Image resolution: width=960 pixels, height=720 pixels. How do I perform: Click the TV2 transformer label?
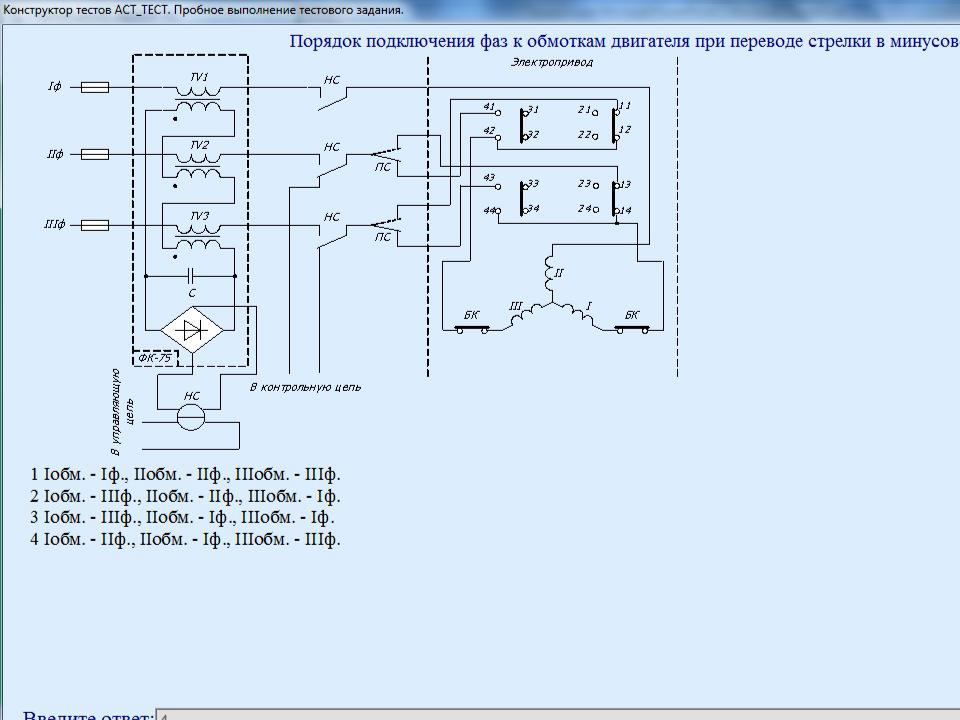pos(199,145)
